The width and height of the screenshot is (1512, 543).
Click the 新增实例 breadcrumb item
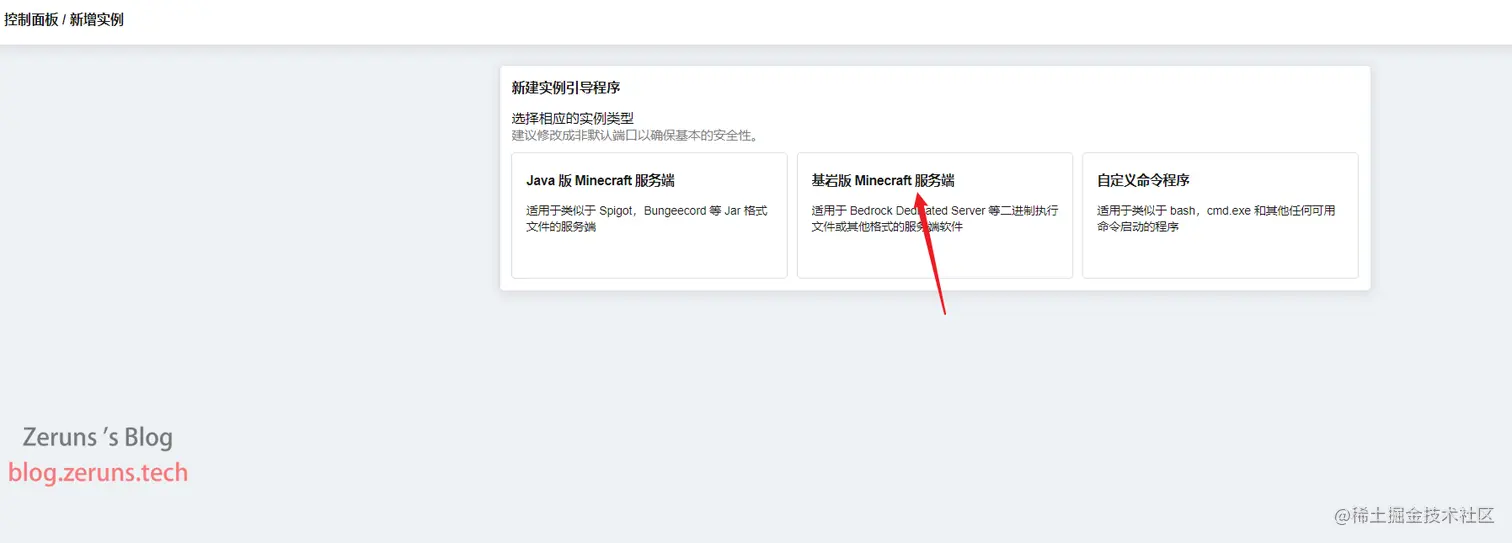(97, 19)
